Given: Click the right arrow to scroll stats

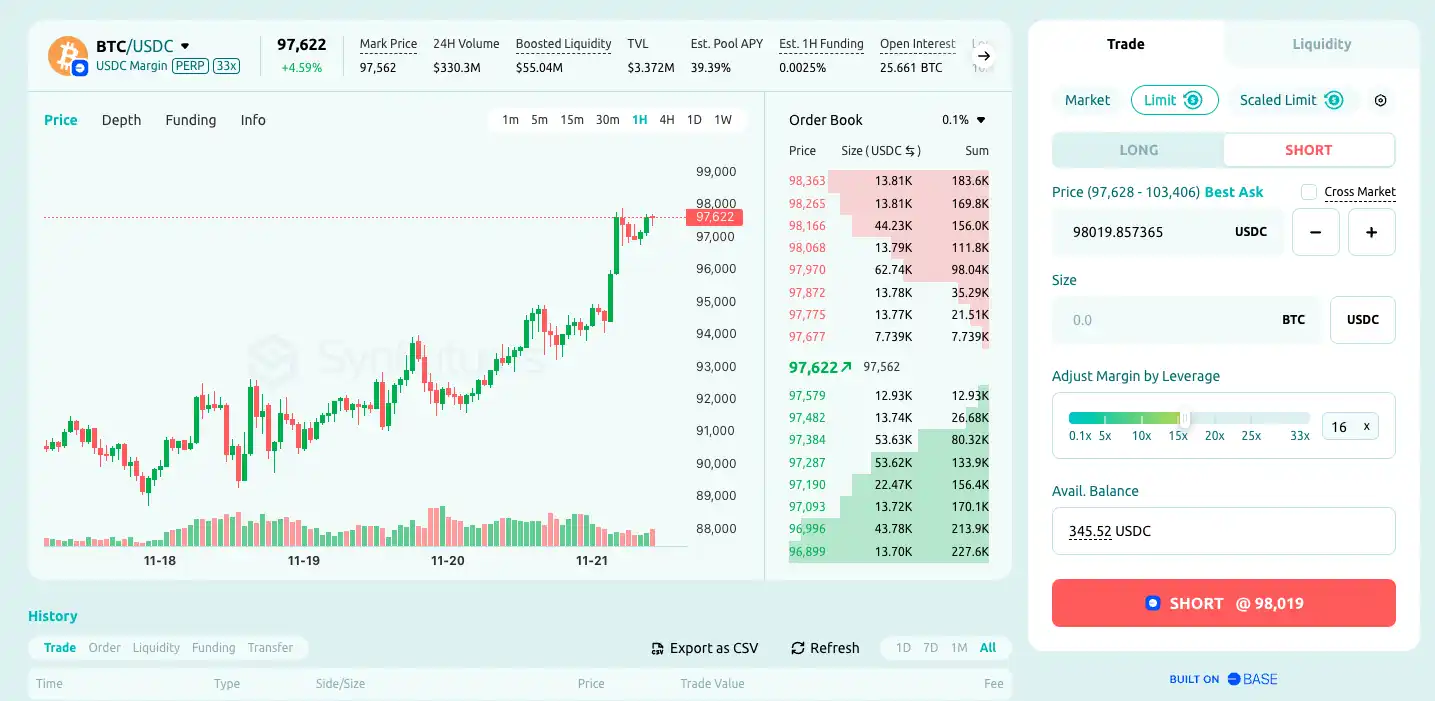Looking at the screenshot, I should (983, 56).
